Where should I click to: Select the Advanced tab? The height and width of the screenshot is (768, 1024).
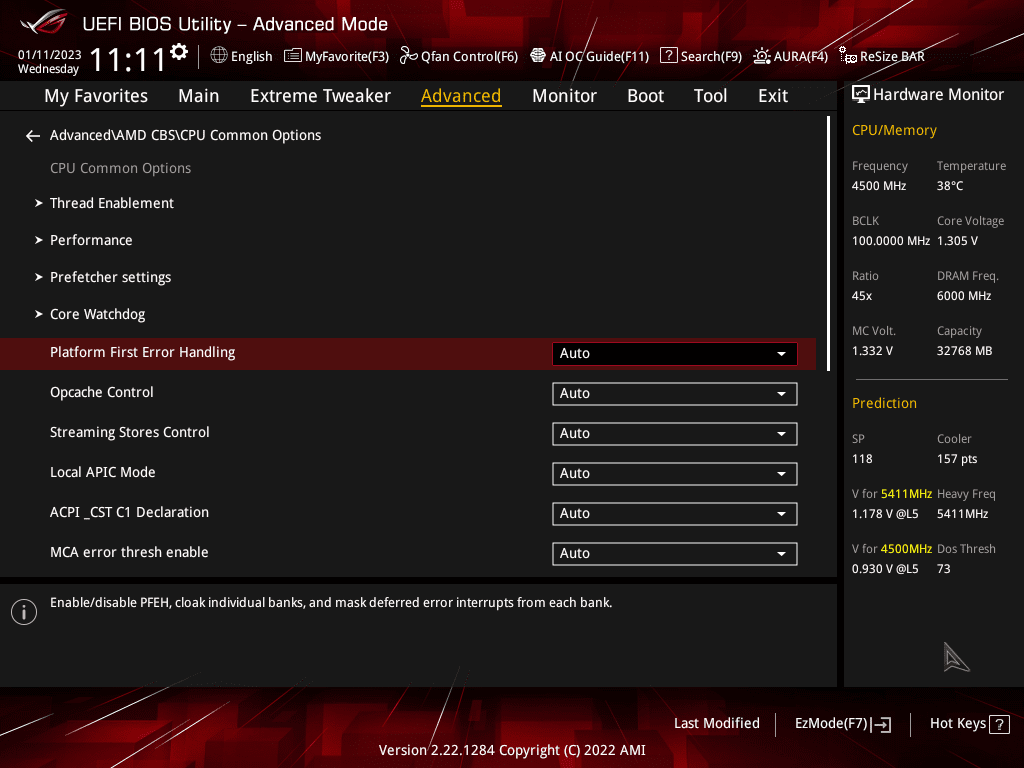pos(460,96)
